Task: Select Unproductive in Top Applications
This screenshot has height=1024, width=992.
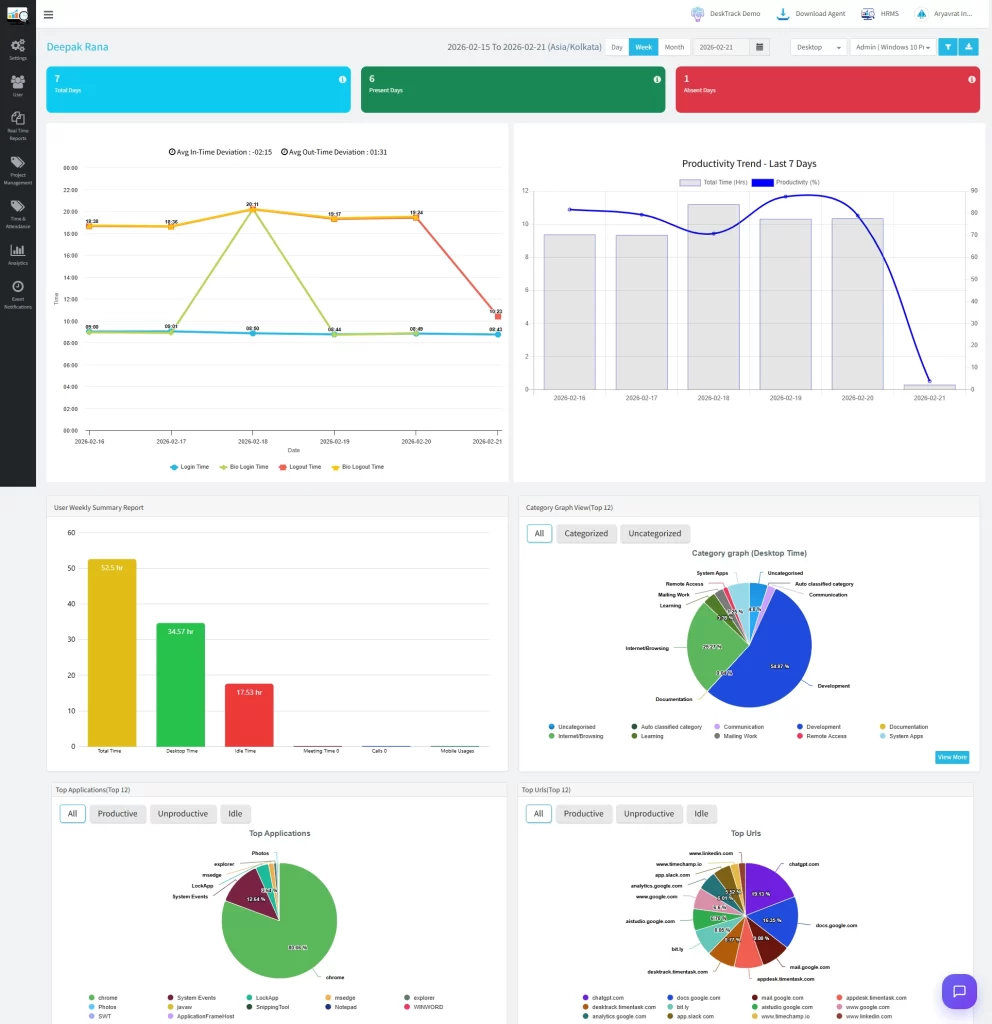Action: point(183,814)
